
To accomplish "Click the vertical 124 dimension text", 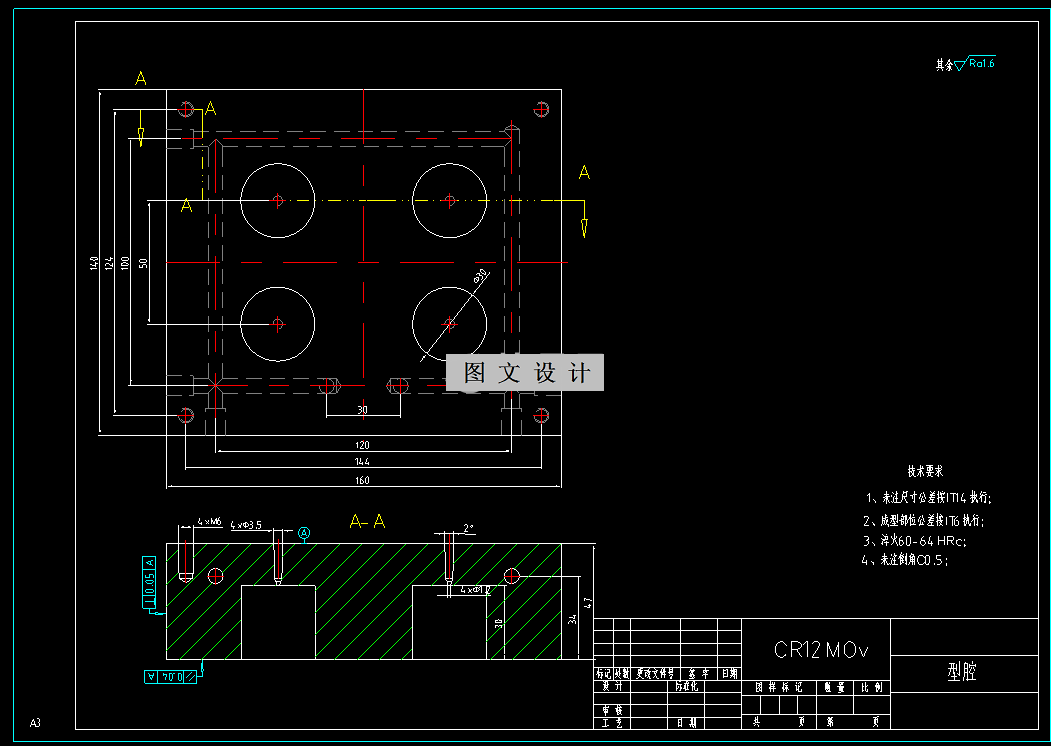I will [x=109, y=262].
